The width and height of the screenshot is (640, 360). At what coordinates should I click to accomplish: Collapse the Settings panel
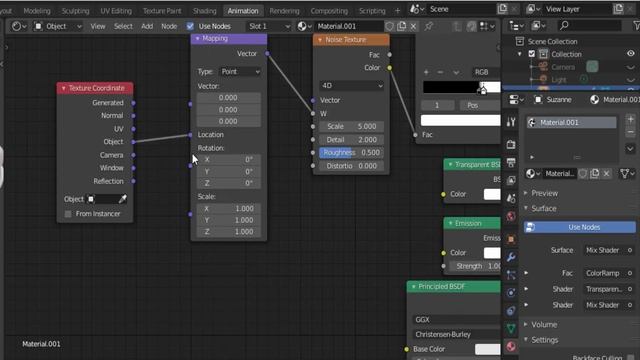pyautogui.click(x=526, y=340)
